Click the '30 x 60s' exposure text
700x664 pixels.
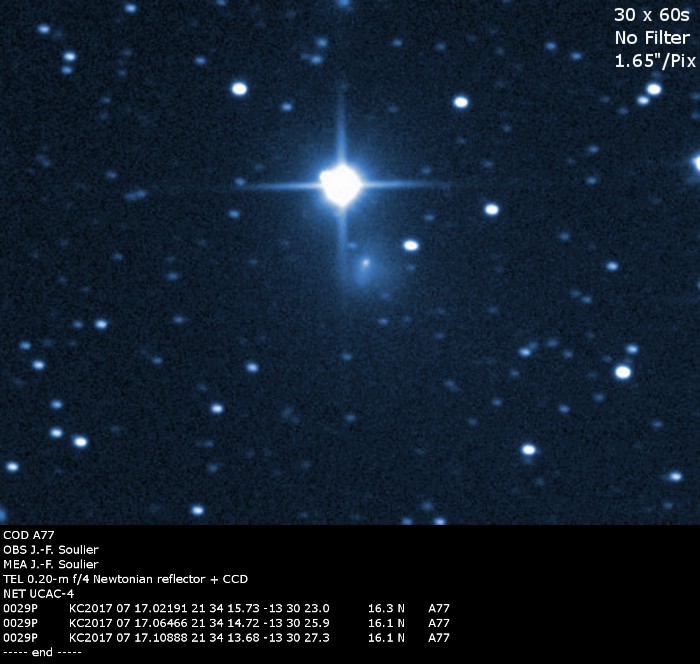(x=652, y=15)
